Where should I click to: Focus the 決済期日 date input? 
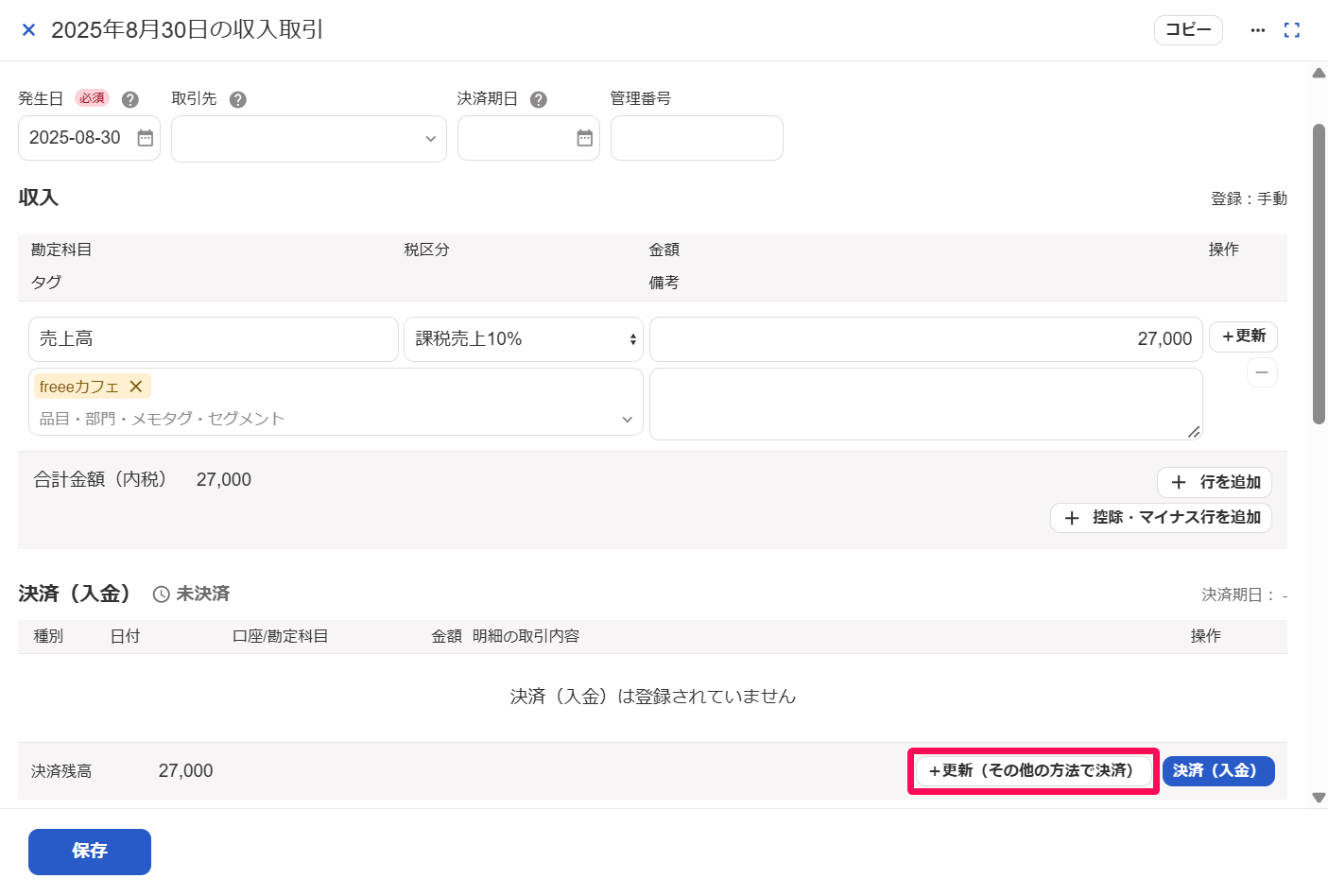(x=528, y=138)
